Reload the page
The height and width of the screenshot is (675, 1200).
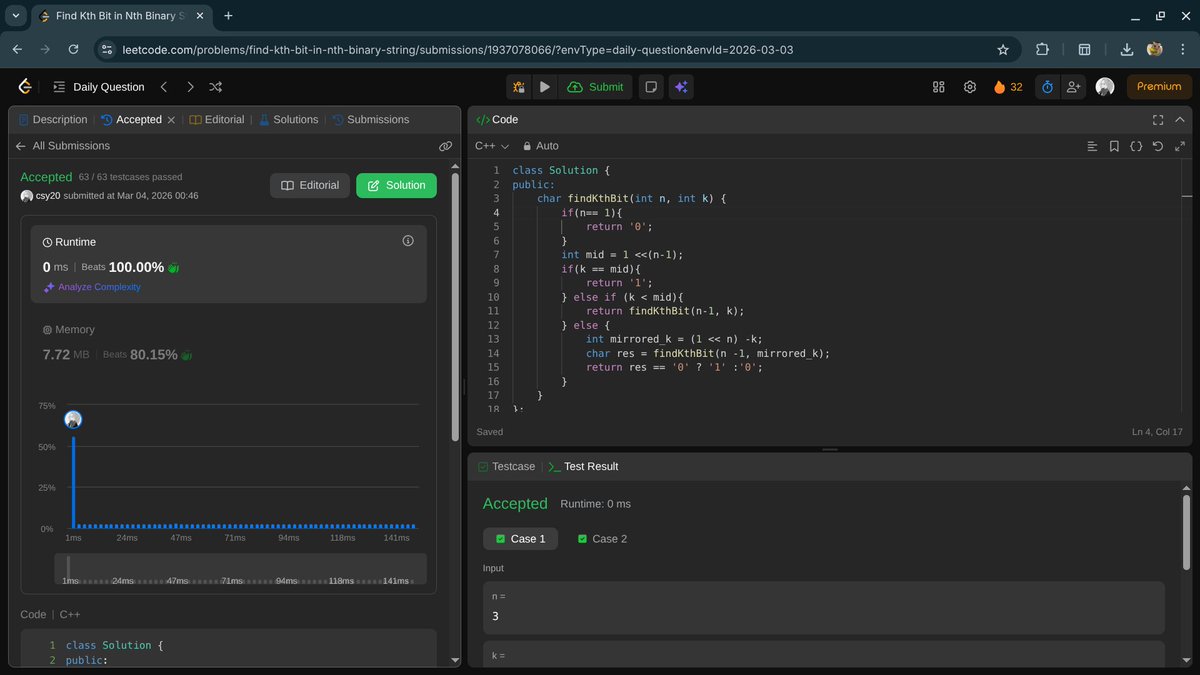click(x=73, y=49)
